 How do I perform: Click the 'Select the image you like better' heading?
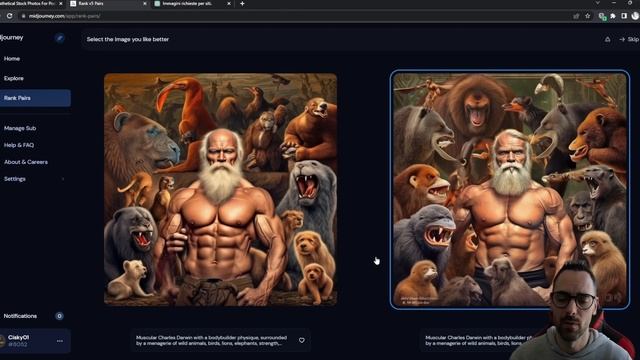[128, 39]
